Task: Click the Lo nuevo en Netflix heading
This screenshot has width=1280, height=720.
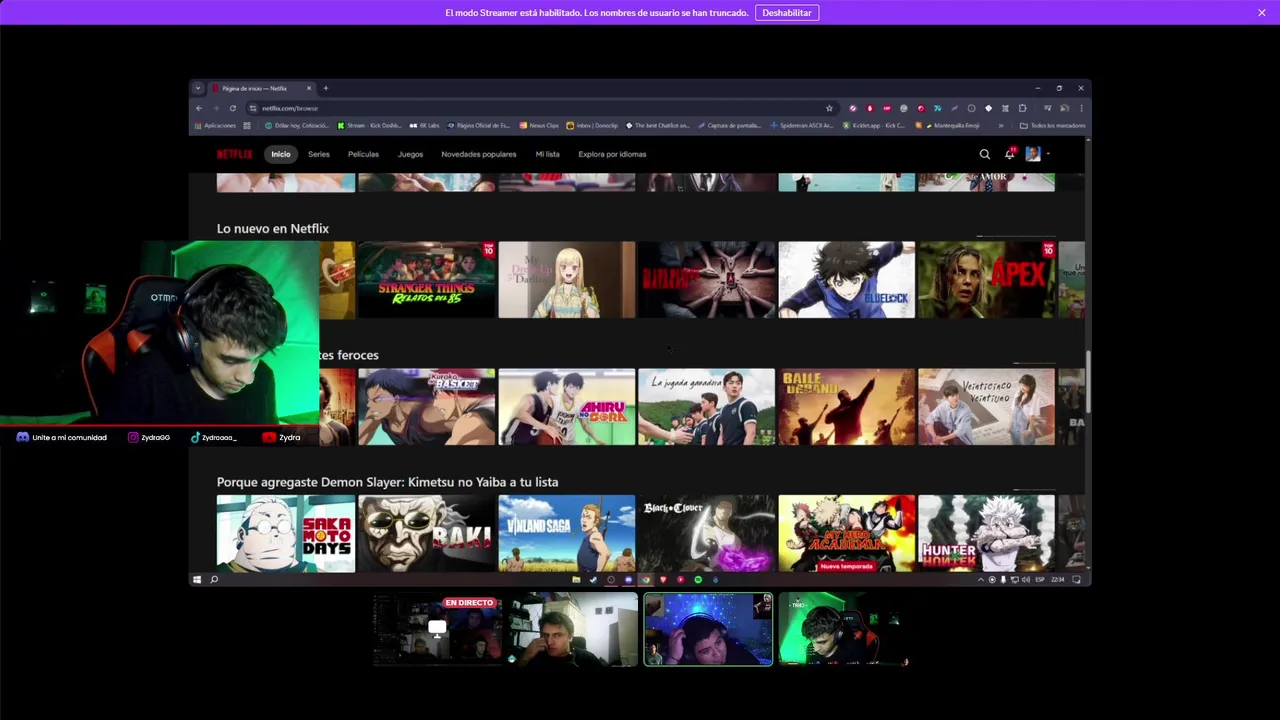Action: [x=273, y=229]
